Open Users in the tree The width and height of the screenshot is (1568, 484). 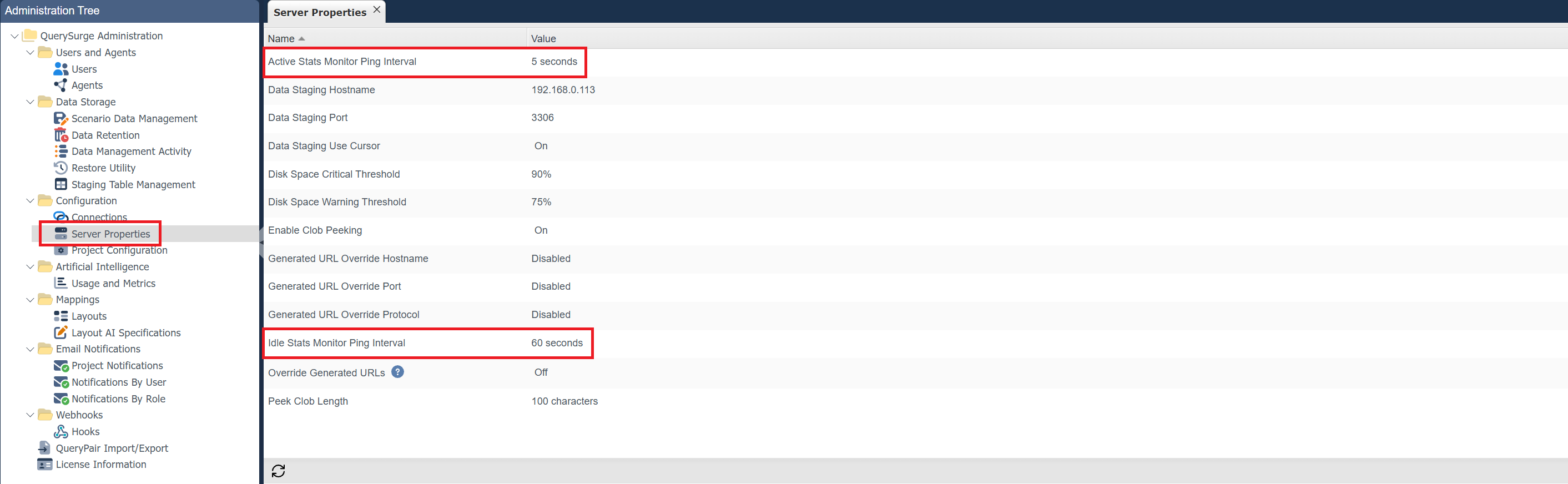(x=84, y=69)
